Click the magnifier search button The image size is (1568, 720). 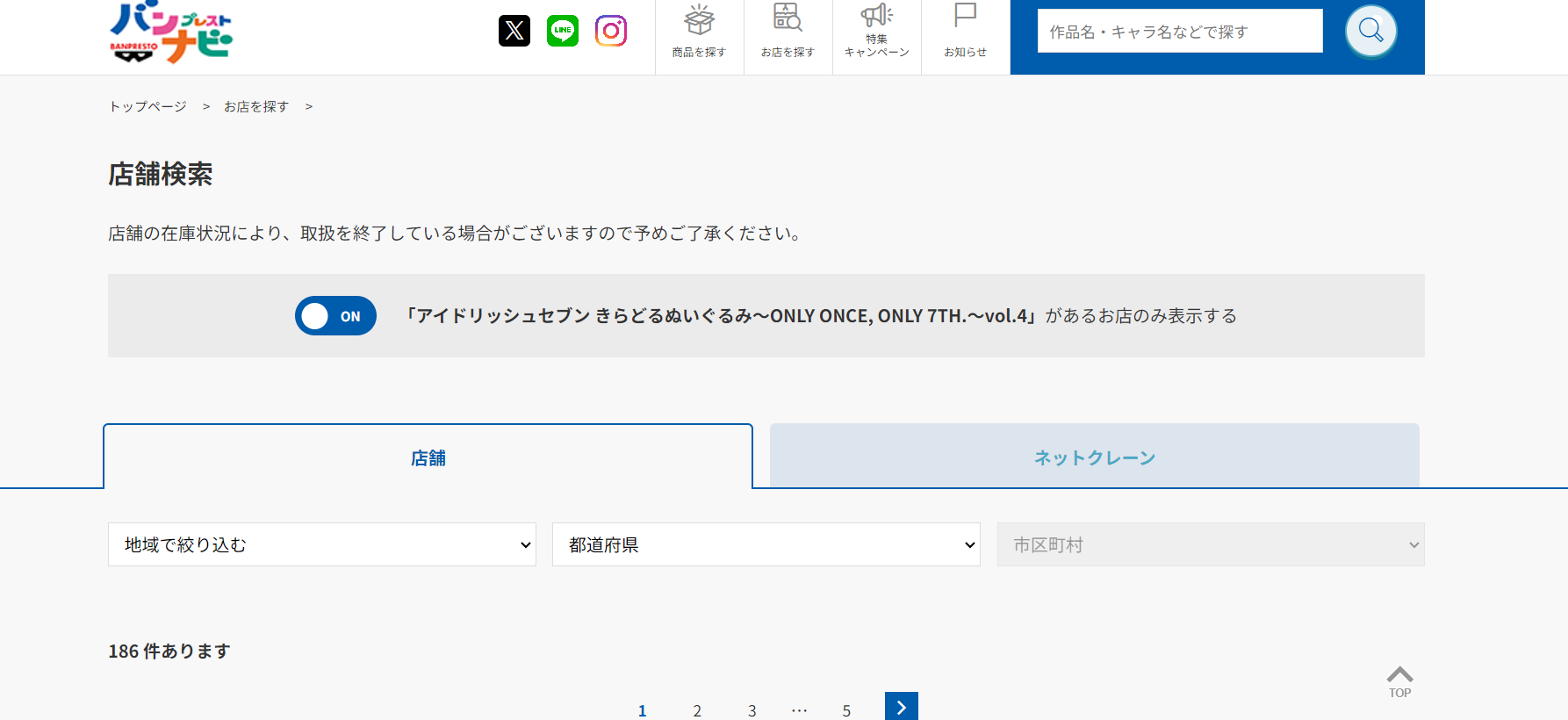1371,31
